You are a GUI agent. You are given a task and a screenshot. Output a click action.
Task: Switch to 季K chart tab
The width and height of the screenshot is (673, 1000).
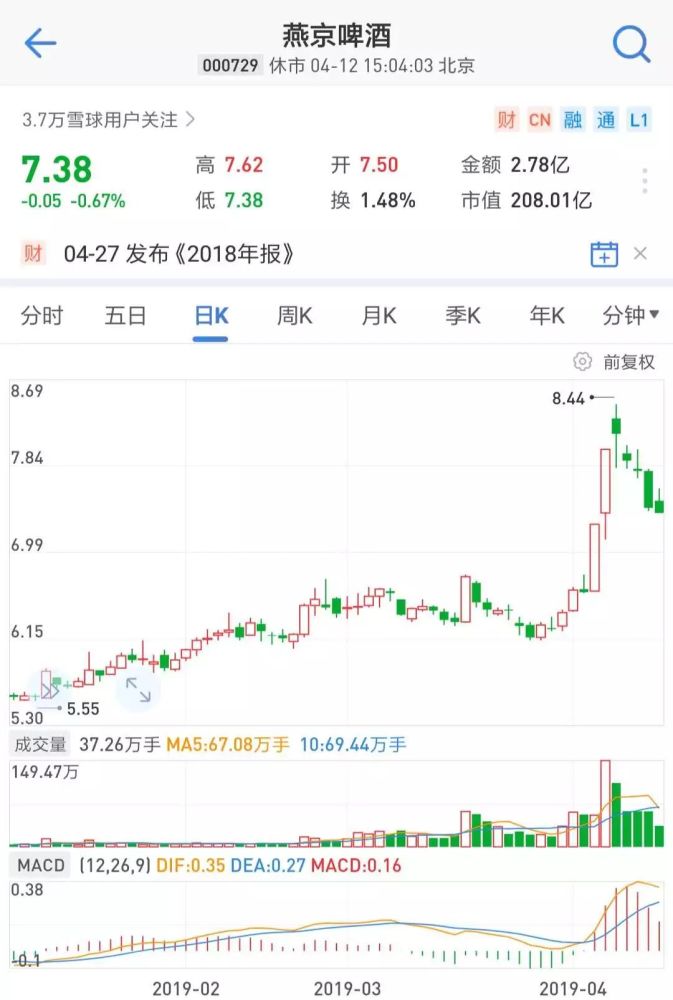click(463, 316)
